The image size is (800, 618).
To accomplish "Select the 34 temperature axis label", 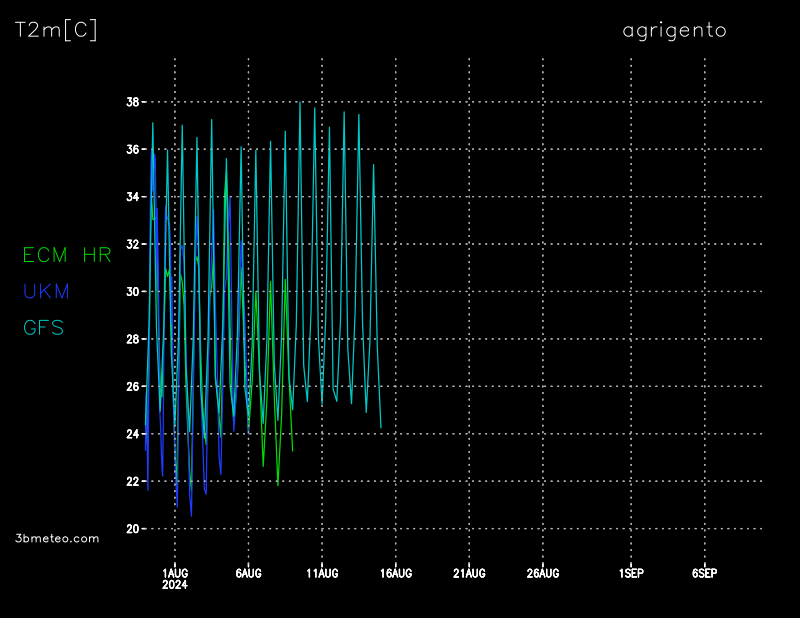I will coord(131,197).
